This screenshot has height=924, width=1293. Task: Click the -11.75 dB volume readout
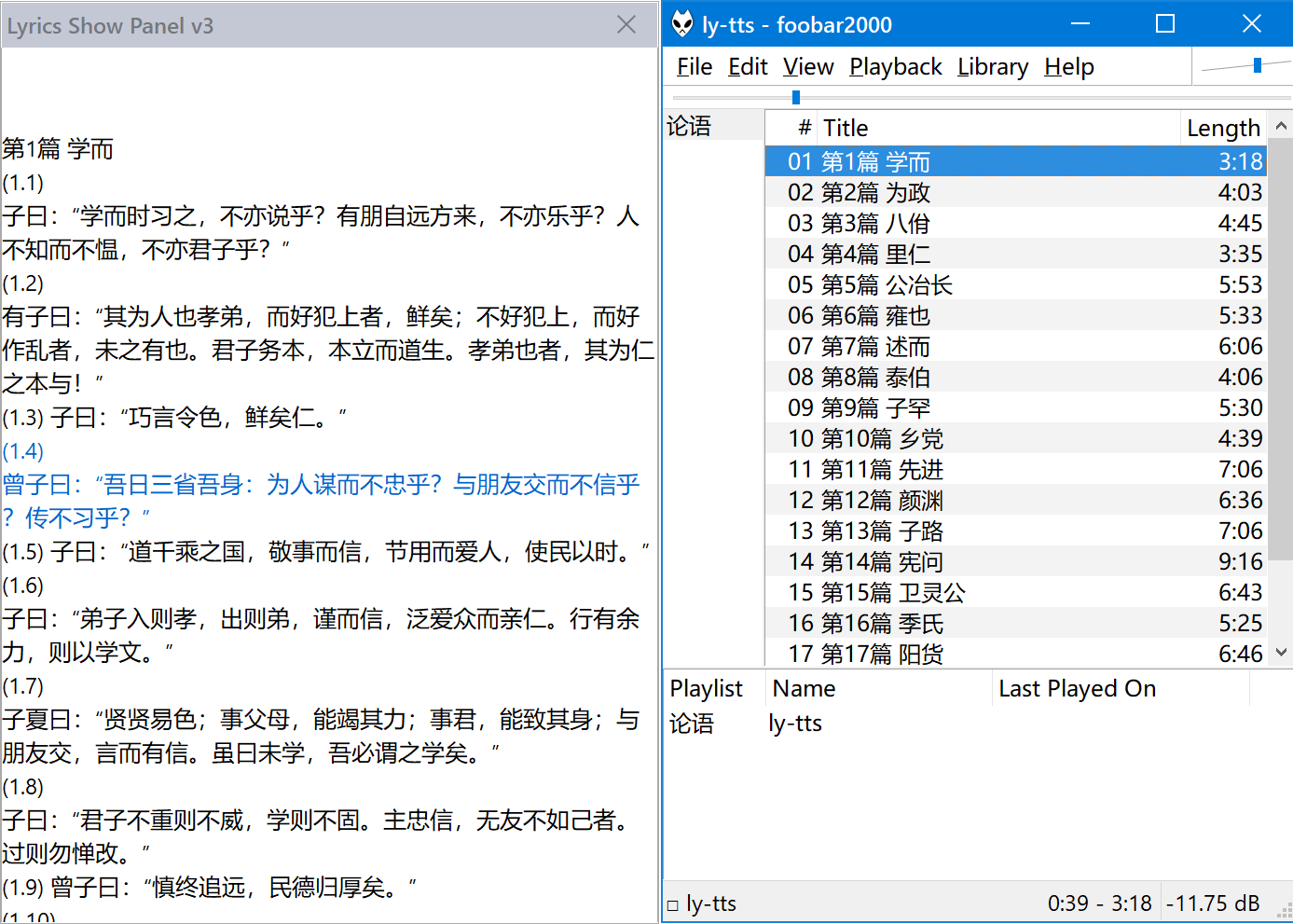click(x=1213, y=903)
